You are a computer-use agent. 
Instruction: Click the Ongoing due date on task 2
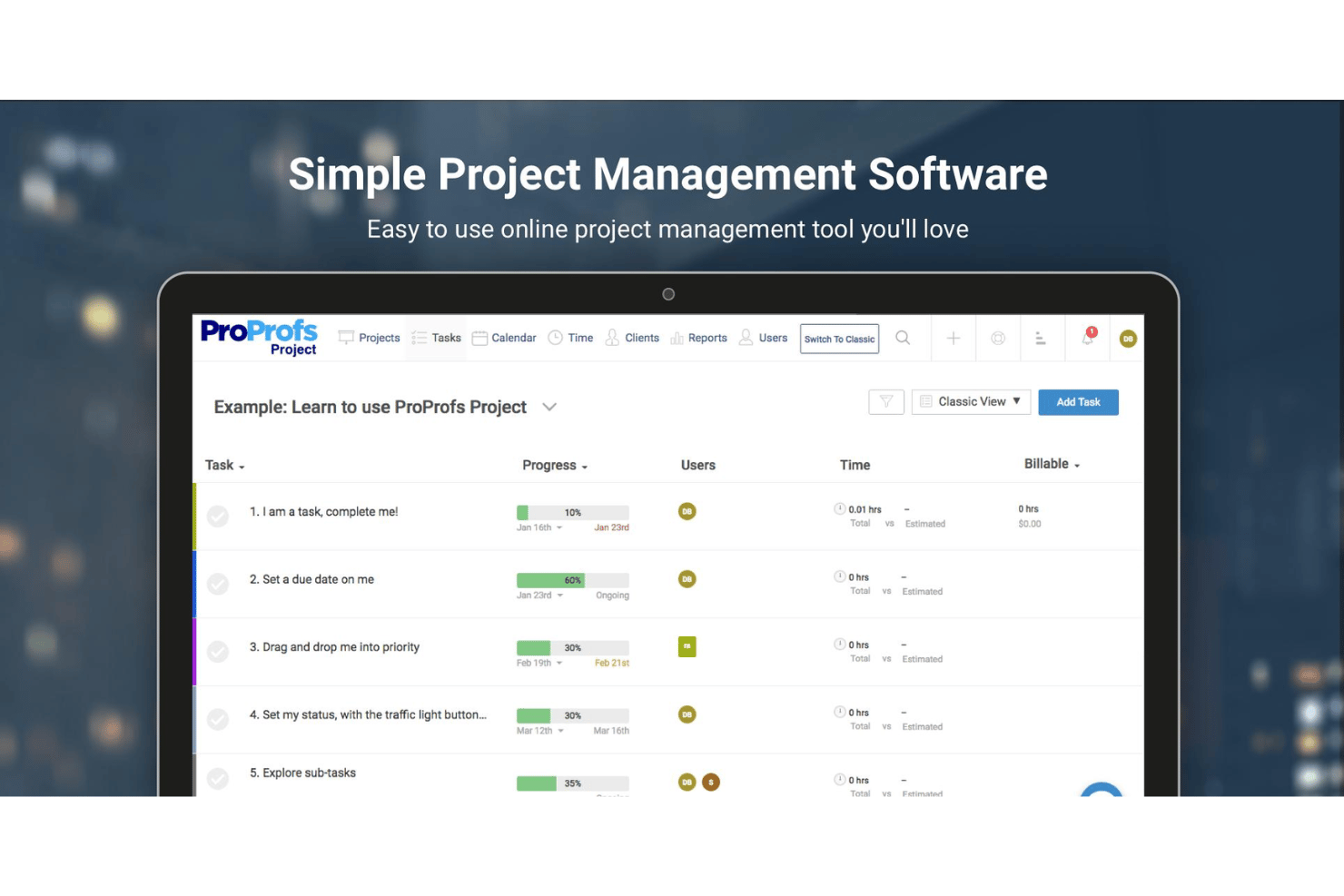click(612, 596)
